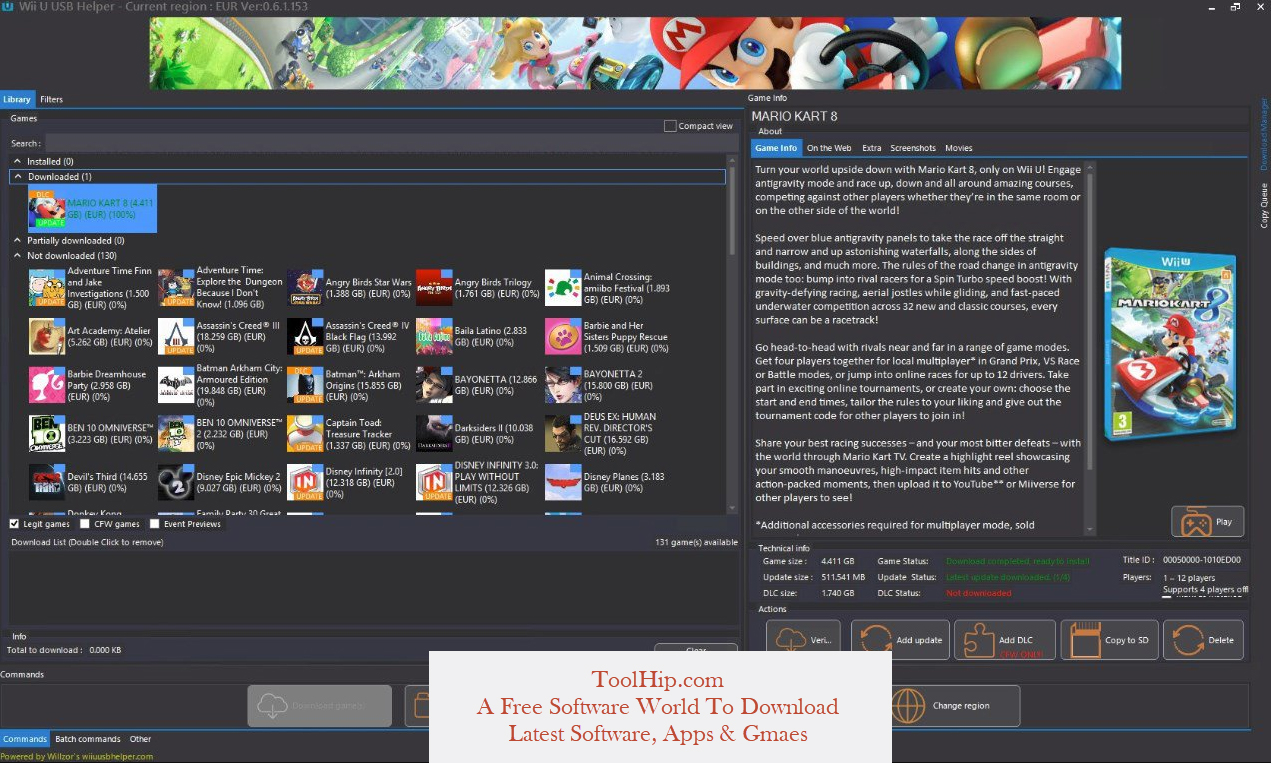
Task: Select the Batman: Arkham Origins icon
Action: (x=305, y=385)
